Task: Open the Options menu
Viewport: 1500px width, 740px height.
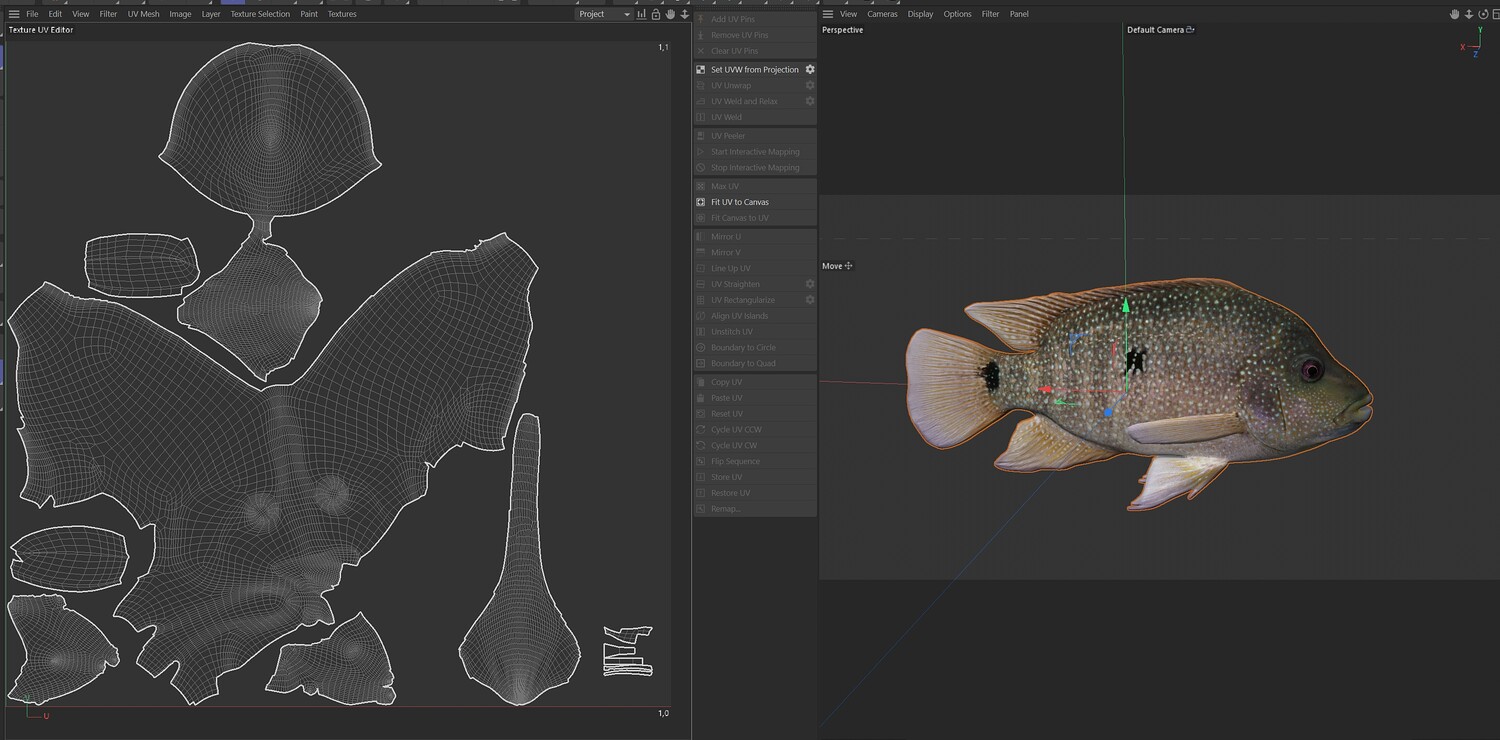Action: click(x=957, y=14)
